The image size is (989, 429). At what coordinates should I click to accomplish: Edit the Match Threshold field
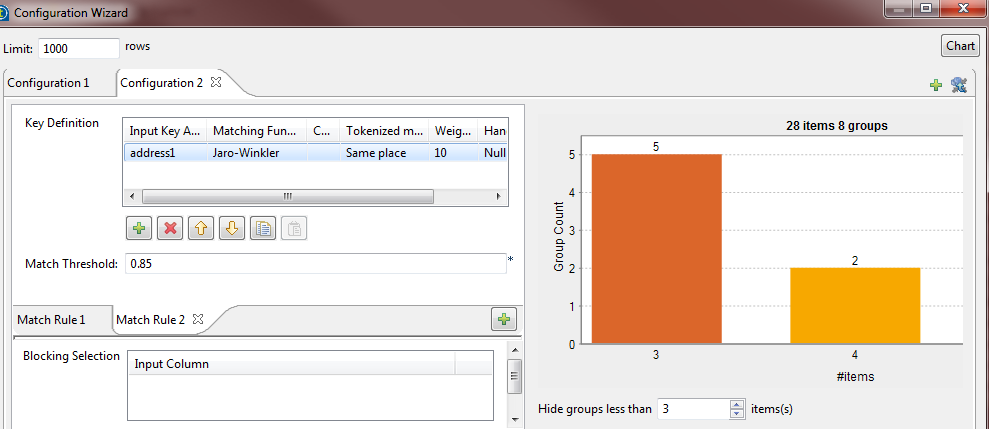pyautogui.click(x=314, y=264)
